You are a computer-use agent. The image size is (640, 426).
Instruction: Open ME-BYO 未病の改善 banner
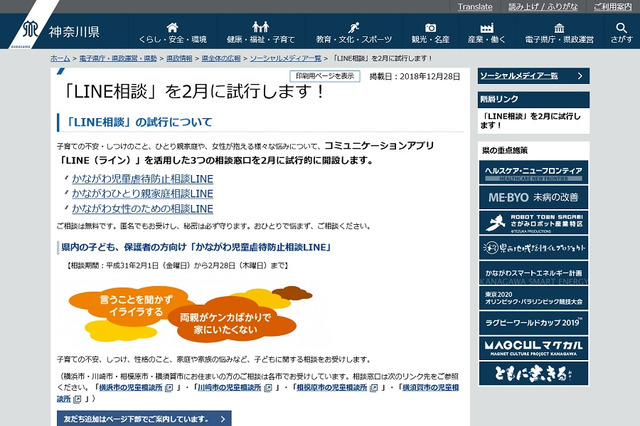point(533,197)
